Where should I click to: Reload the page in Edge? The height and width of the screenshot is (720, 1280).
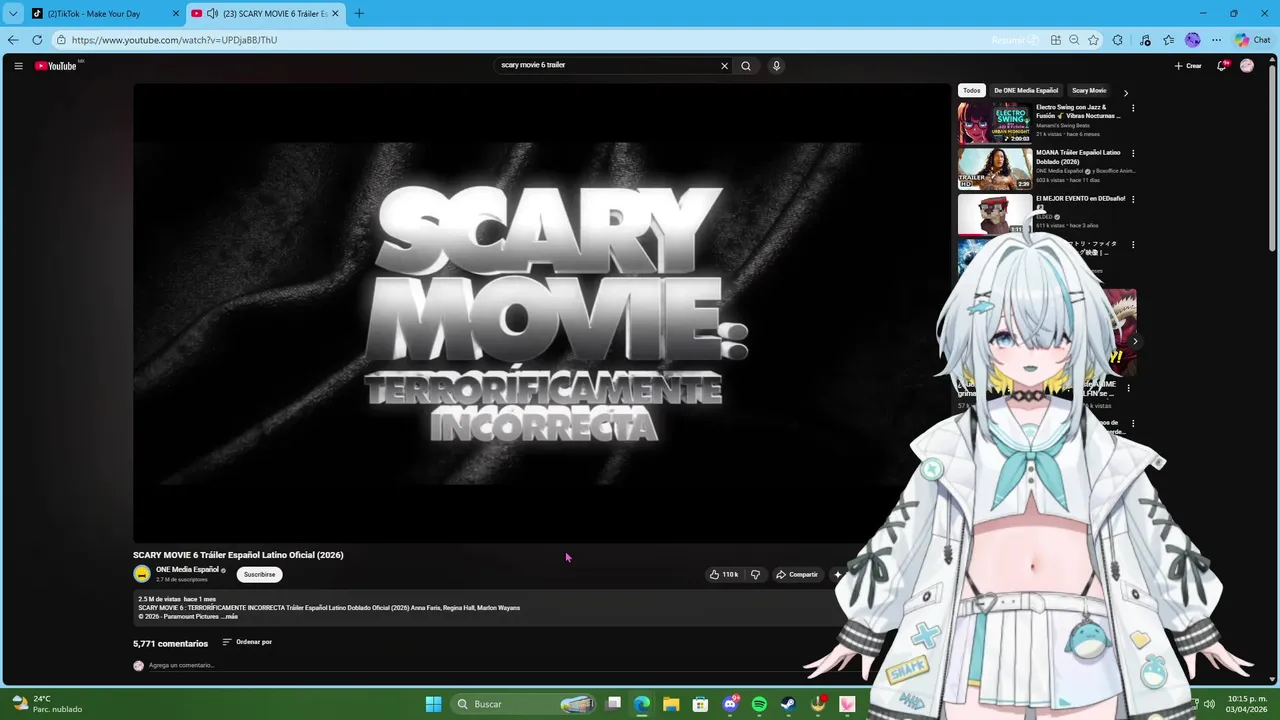point(37,40)
